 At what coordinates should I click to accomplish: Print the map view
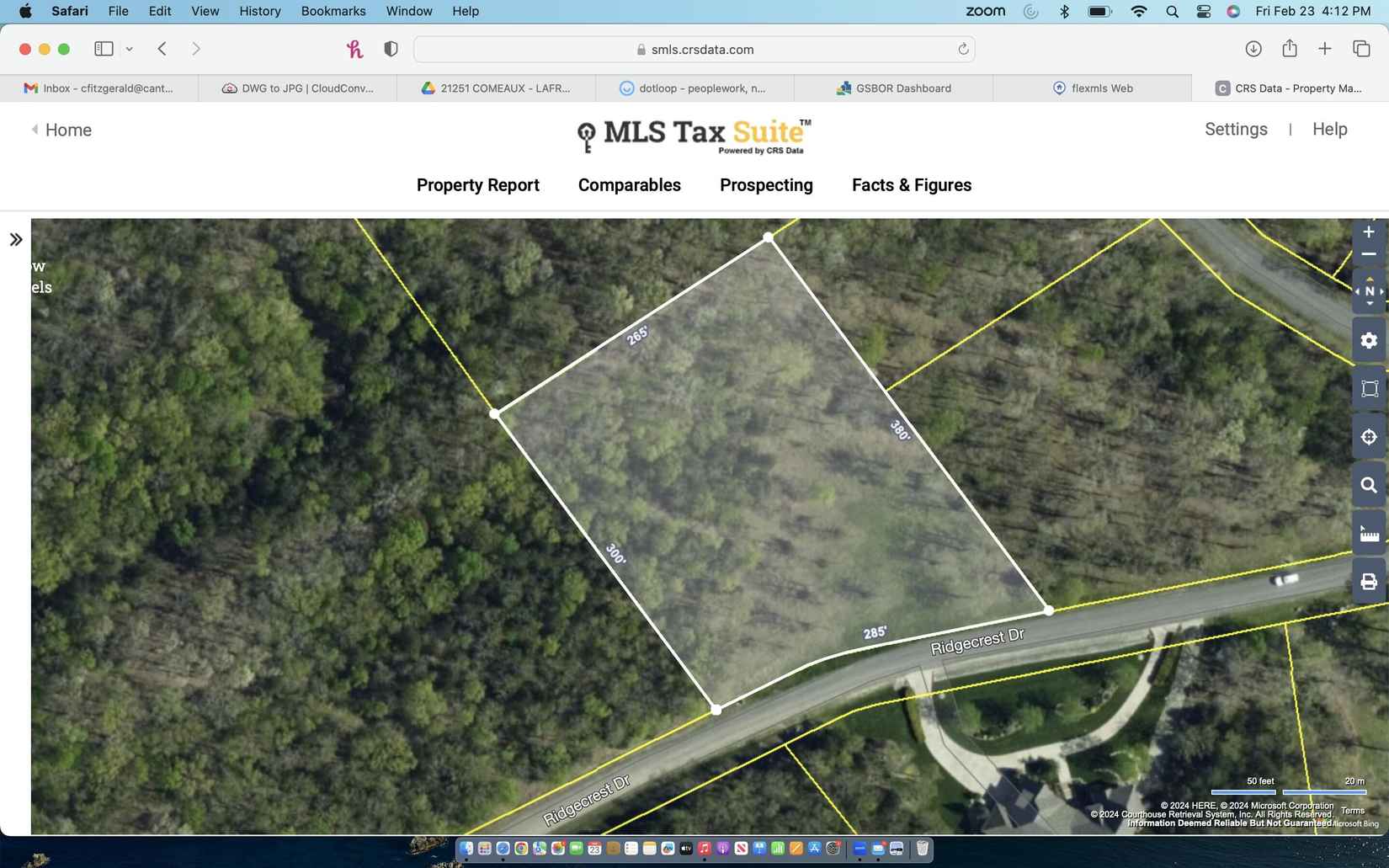(1369, 582)
